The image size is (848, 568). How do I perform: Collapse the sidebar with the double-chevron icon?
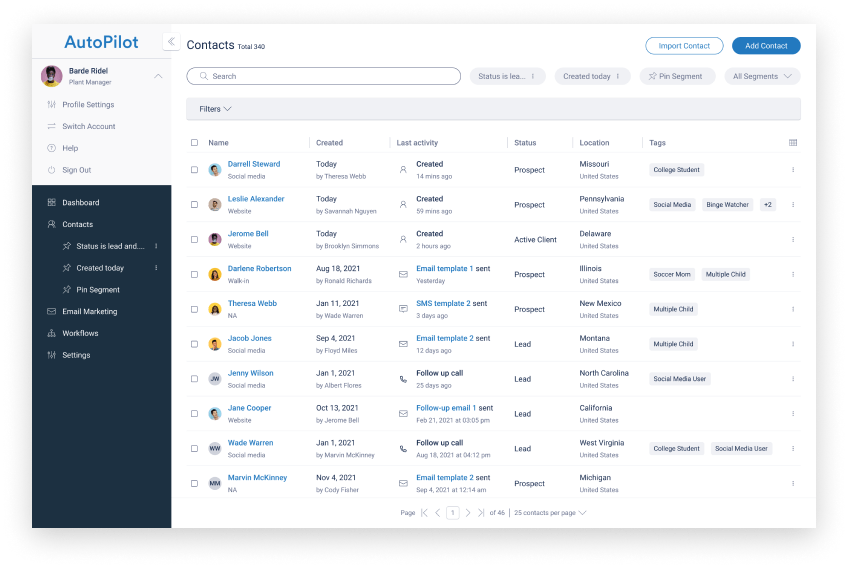coord(171,42)
